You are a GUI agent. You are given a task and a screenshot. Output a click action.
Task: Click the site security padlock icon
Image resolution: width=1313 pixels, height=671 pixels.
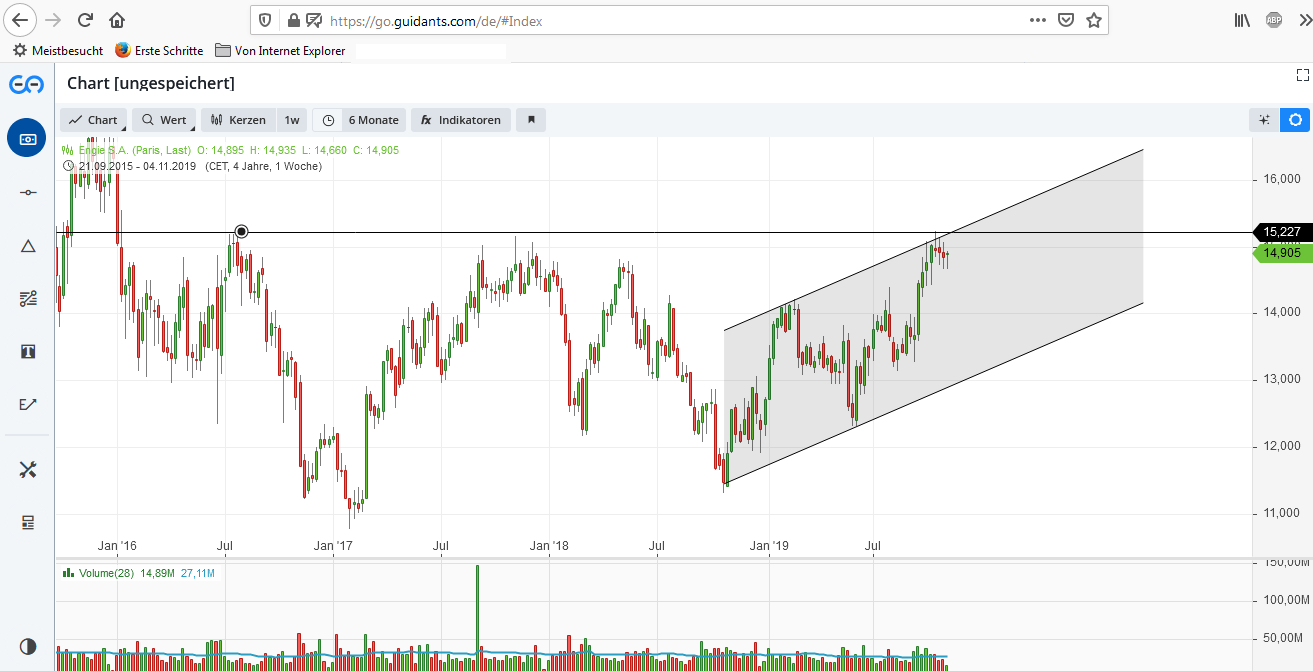click(293, 20)
